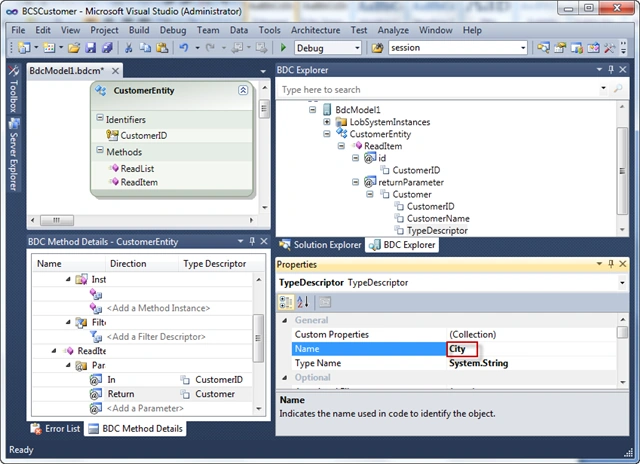Open the session find combo box dropdown
Screen dimensions: 640x464
pos(523,48)
